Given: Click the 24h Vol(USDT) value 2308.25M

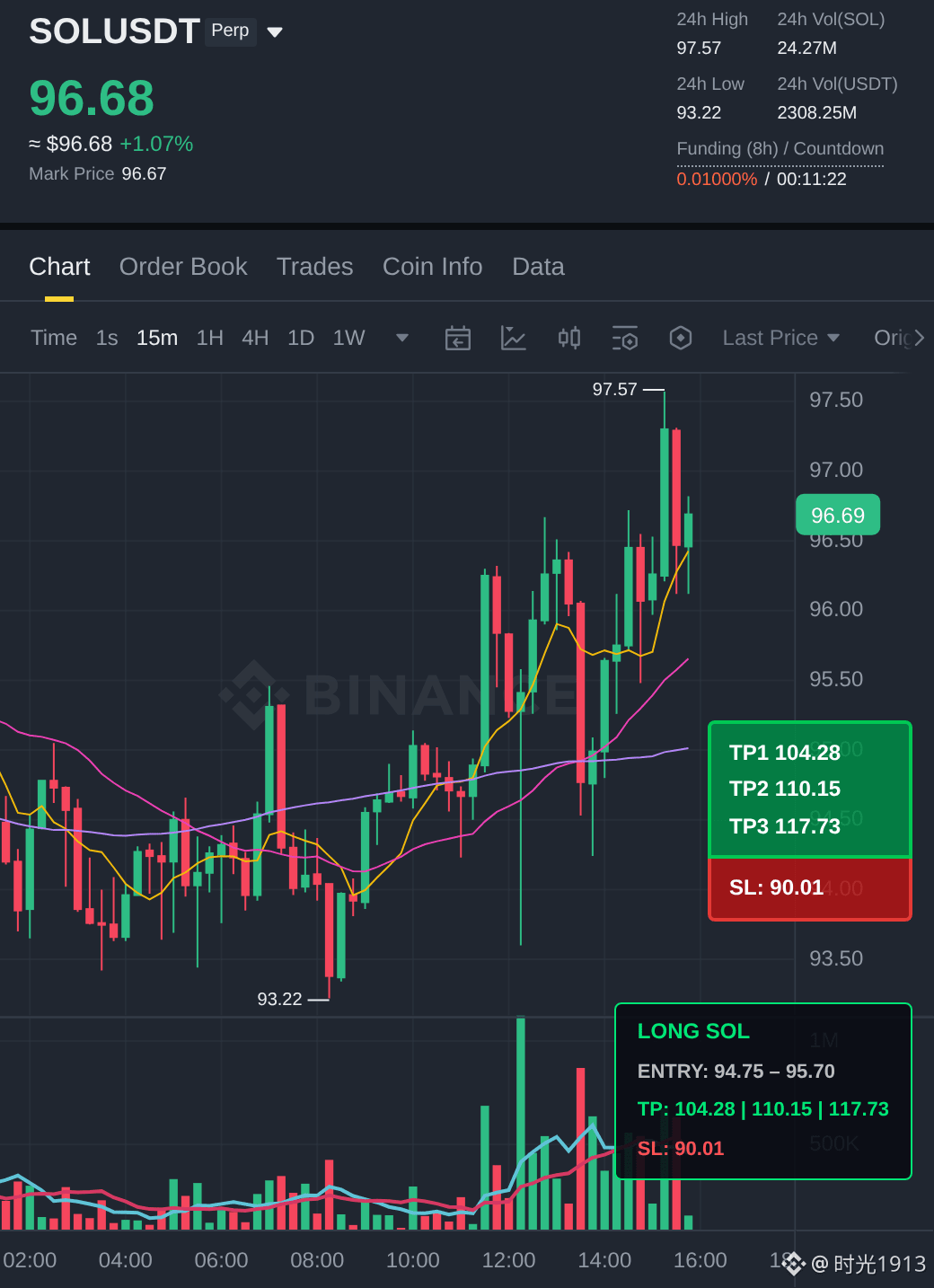Looking at the screenshot, I should [816, 112].
